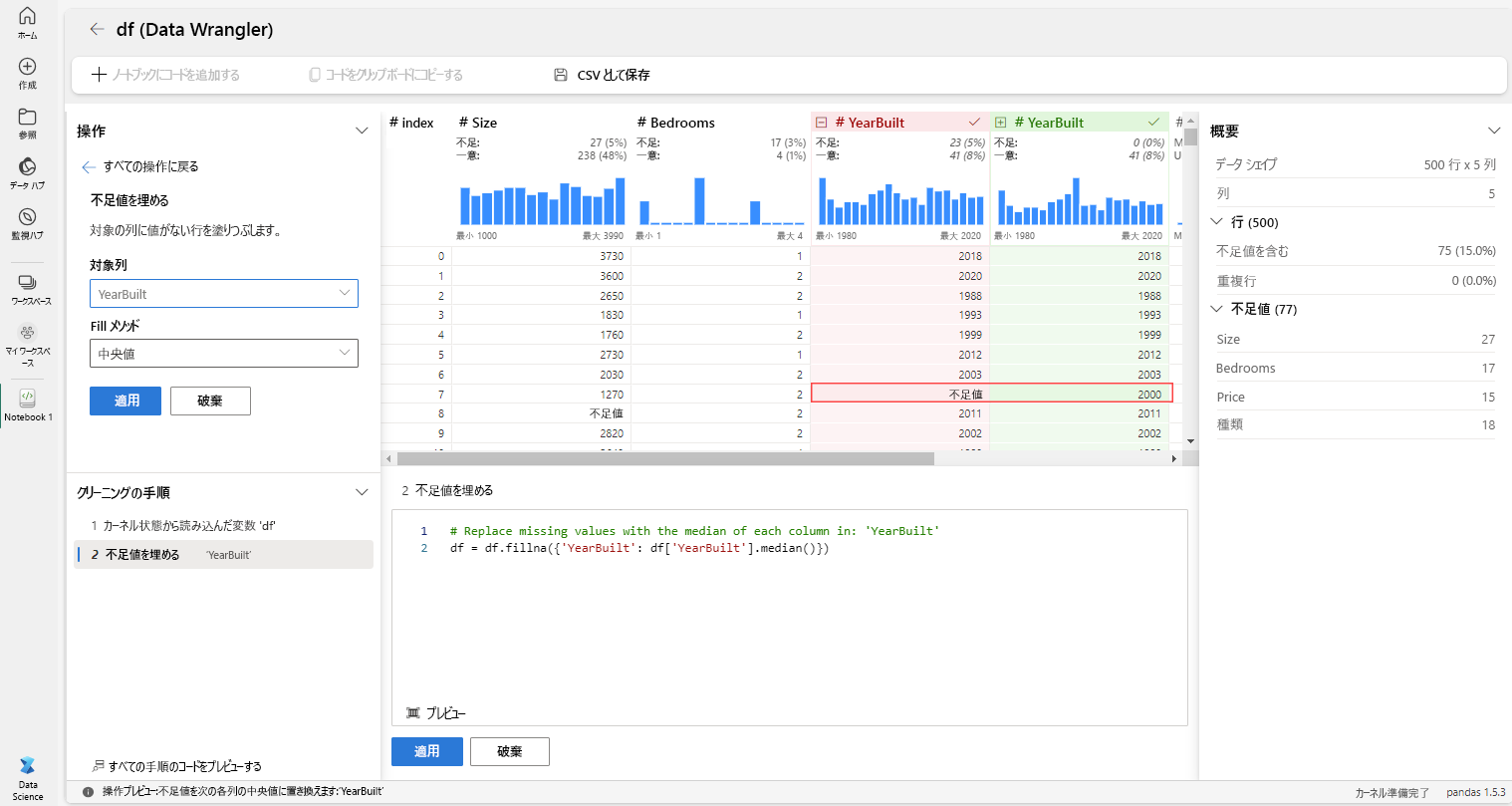Open the target column dropdown showing YearBuilt
Viewport: 1512px width, 806px height.
(224, 294)
